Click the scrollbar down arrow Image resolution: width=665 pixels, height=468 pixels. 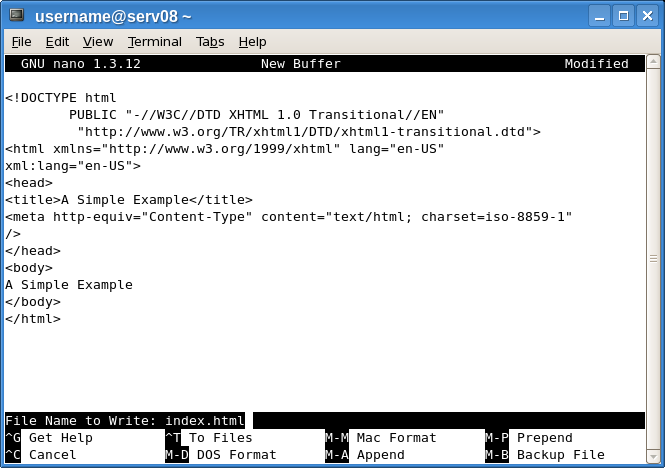click(654, 457)
